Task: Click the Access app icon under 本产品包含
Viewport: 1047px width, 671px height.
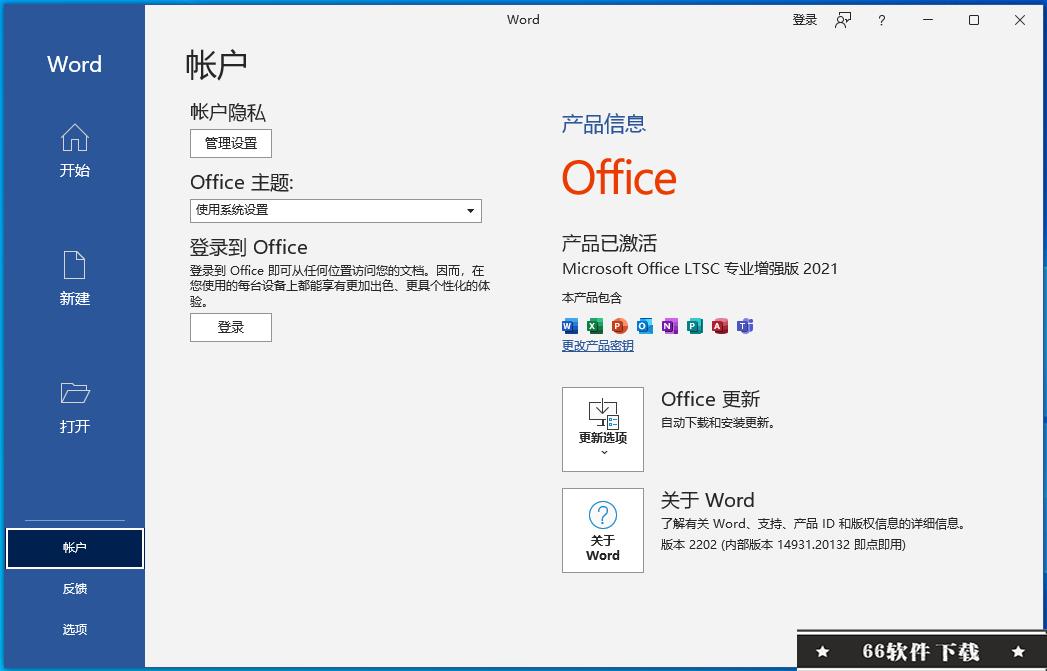Action: [x=720, y=326]
